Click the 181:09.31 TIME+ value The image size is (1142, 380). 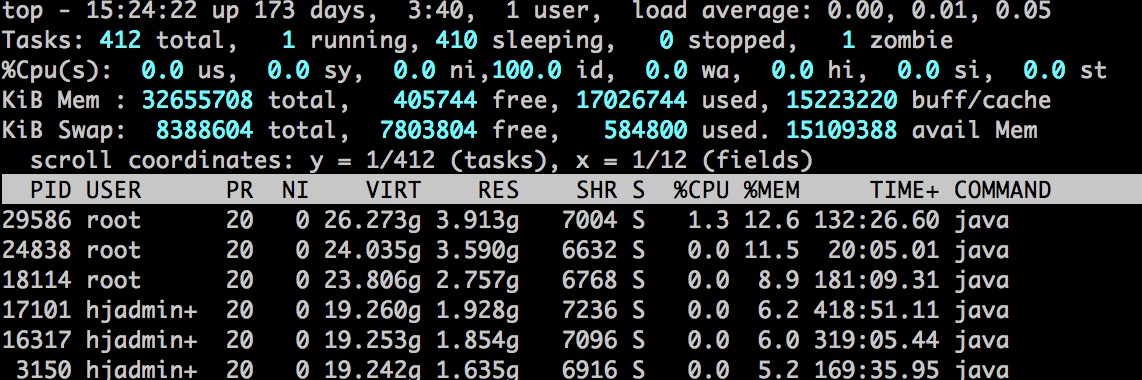click(x=877, y=280)
